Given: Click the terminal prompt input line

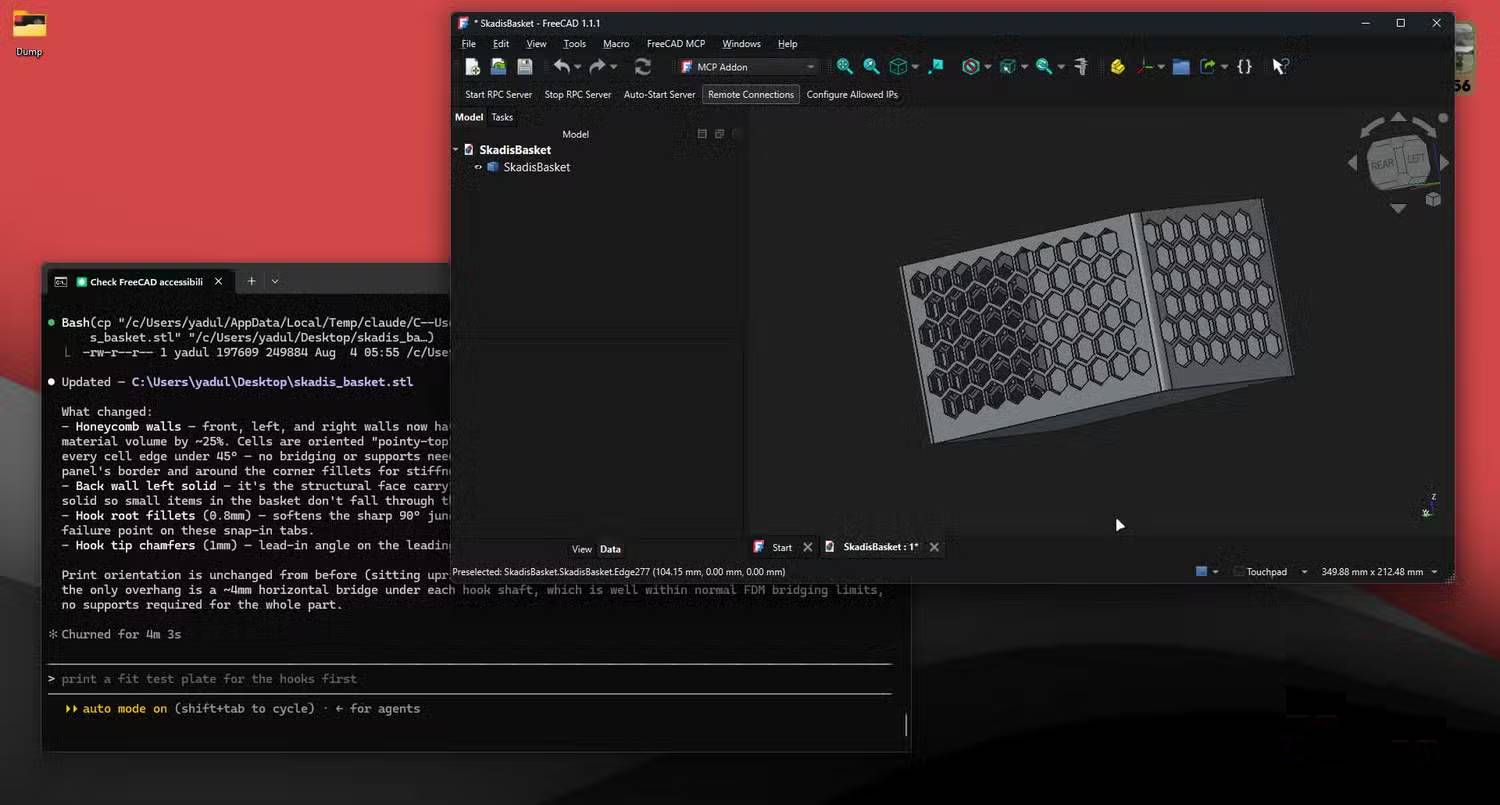Looking at the screenshot, I should pyautogui.click(x=469, y=679).
